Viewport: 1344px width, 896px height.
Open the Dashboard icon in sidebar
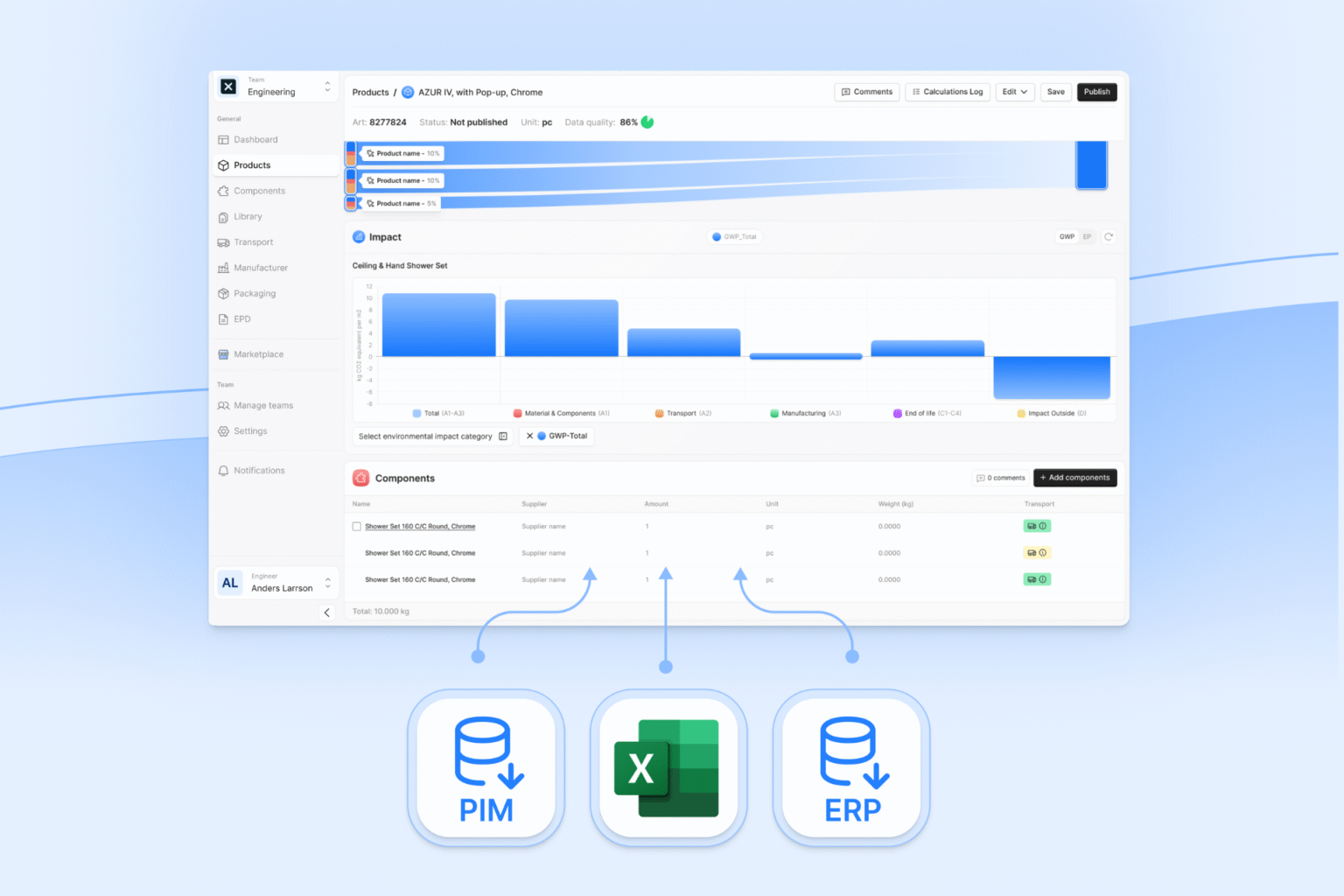tap(223, 140)
